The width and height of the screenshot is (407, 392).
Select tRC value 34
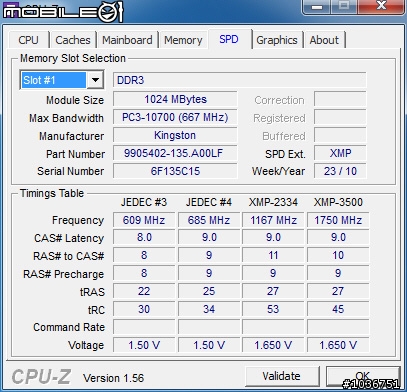click(209, 309)
